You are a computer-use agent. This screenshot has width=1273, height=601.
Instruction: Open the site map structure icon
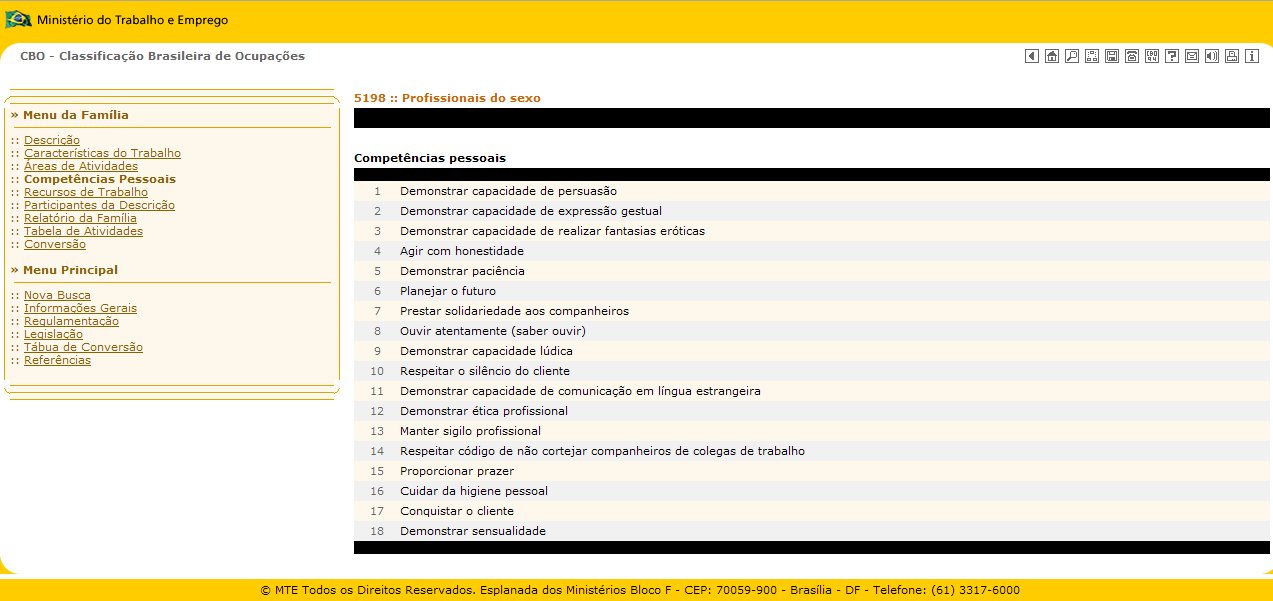(1092, 56)
